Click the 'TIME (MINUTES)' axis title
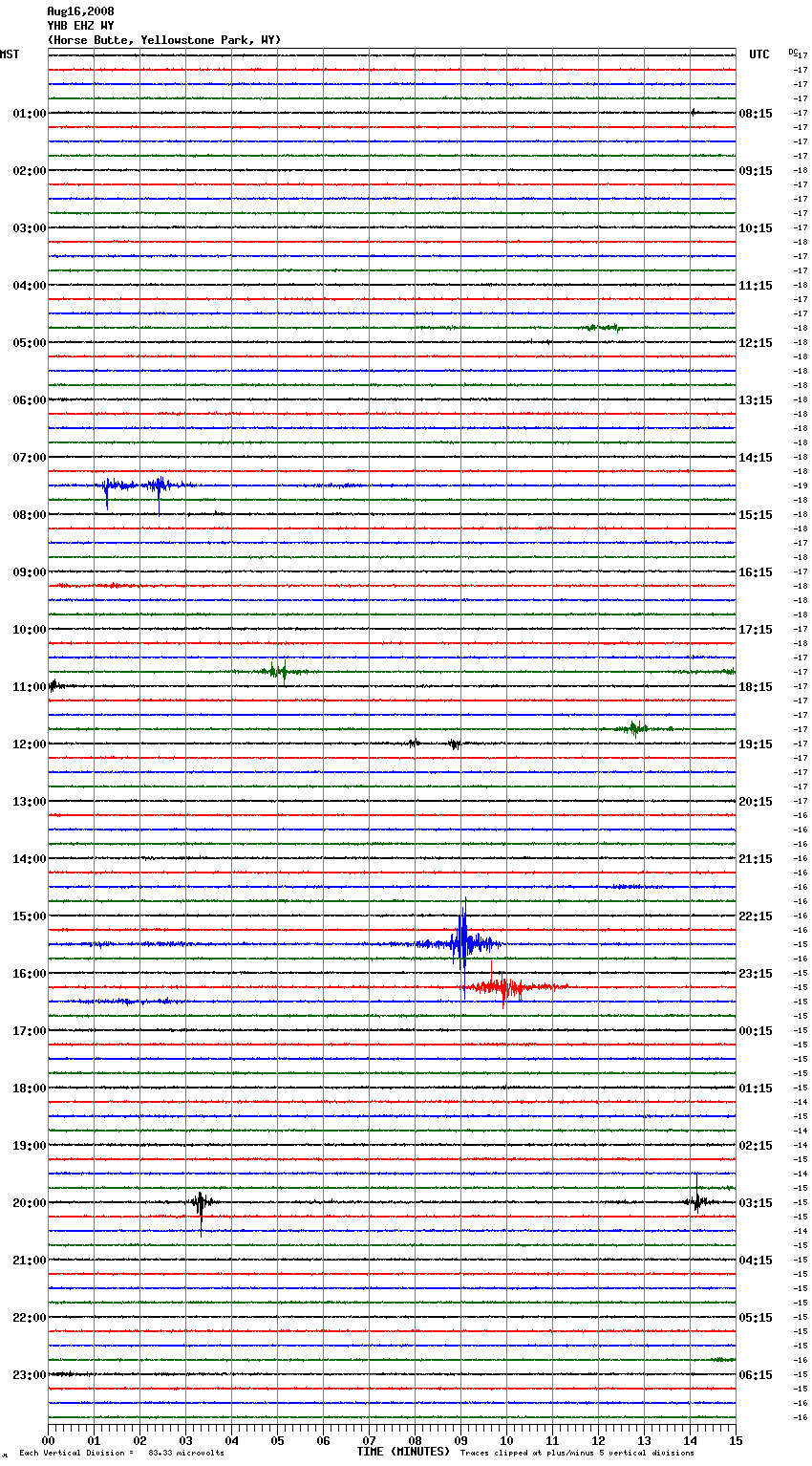This screenshot has width=812, height=1466. tap(403, 1452)
